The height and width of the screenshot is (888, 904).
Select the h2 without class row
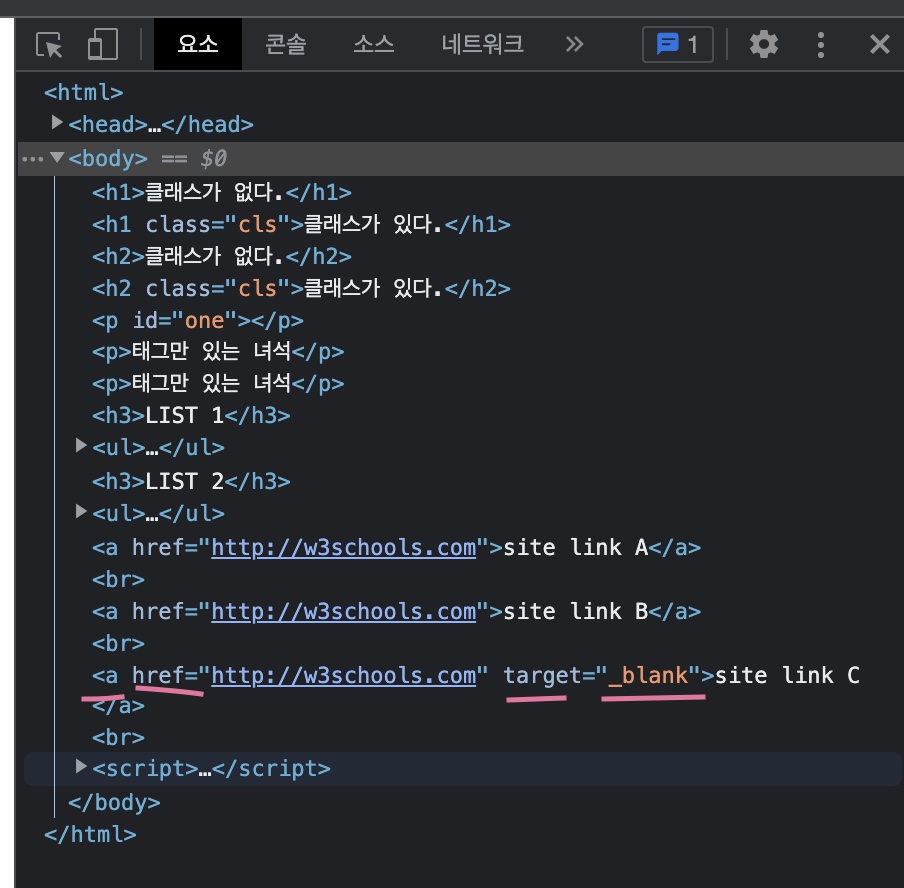[x=221, y=257]
